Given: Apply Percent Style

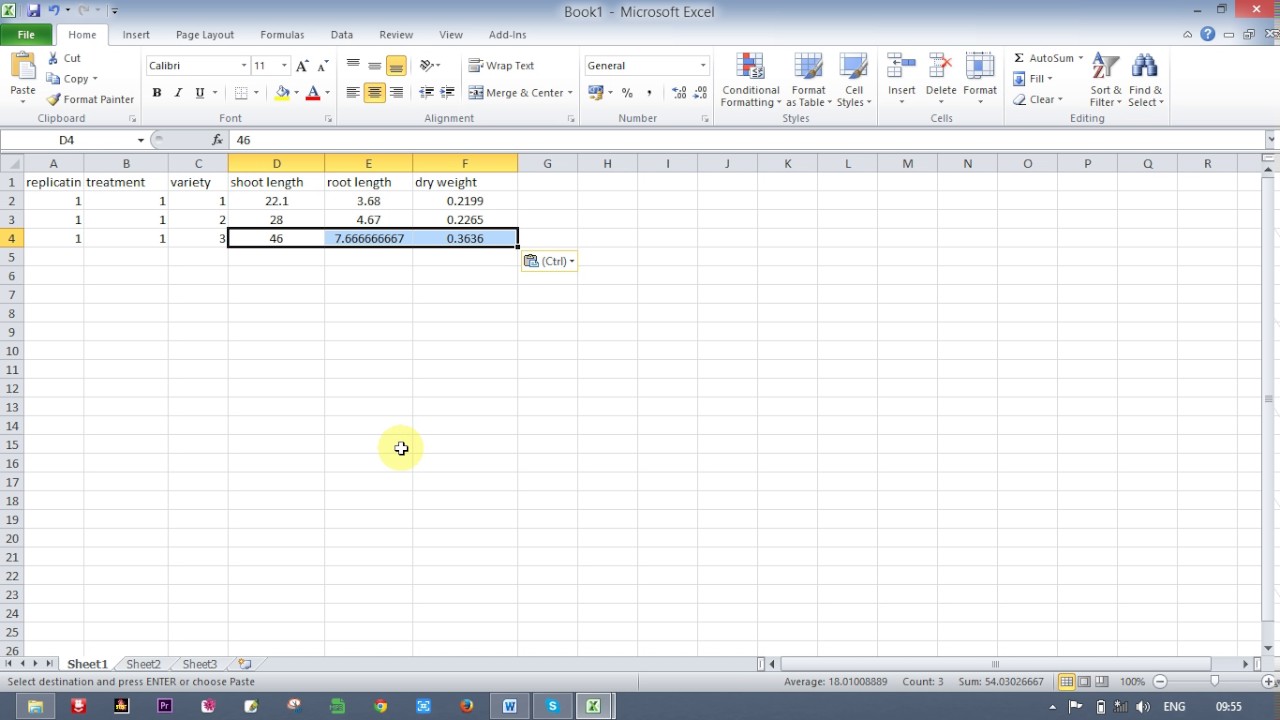Looking at the screenshot, I should point(627,93).
